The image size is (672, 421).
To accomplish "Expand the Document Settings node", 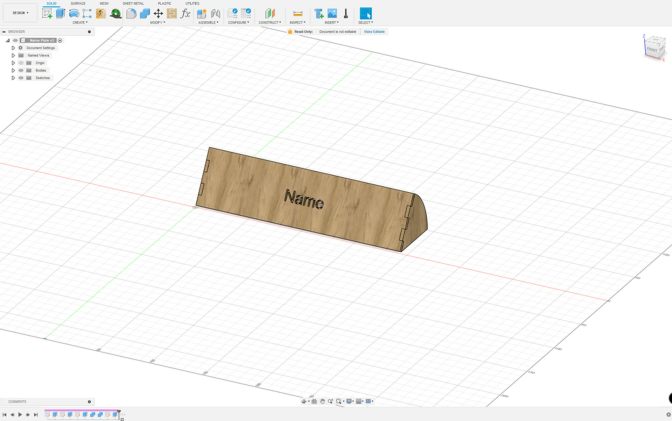I will click(13, 48).
